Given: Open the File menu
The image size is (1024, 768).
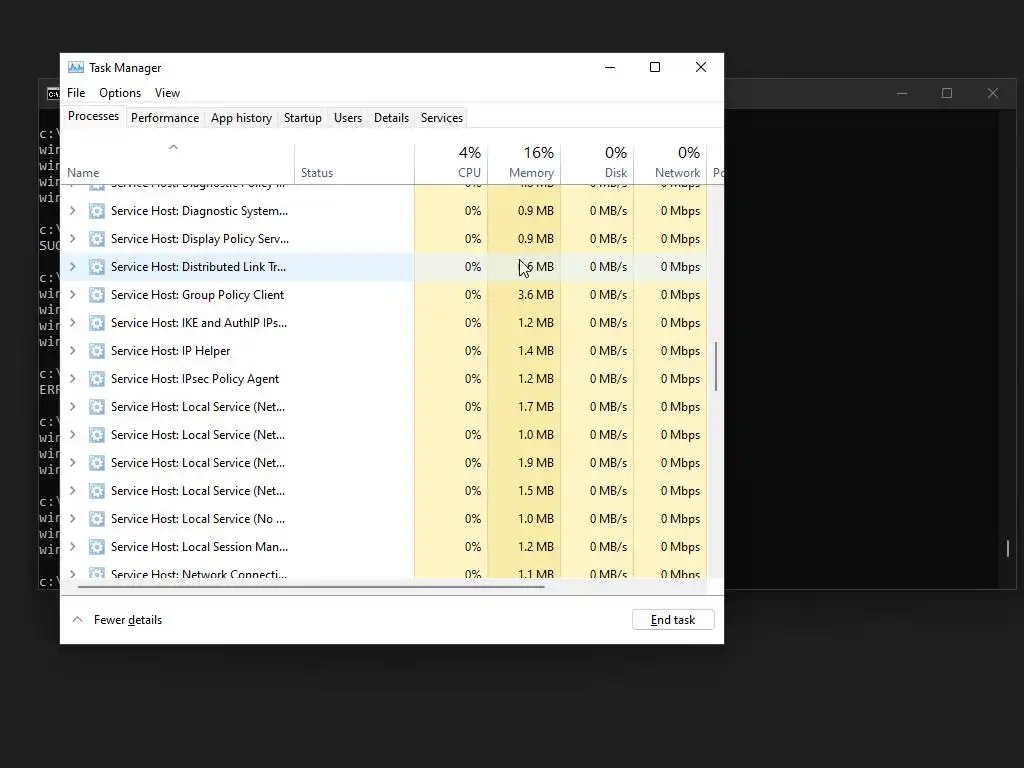Looking at the screenshot, I should (x=76, y=93).
